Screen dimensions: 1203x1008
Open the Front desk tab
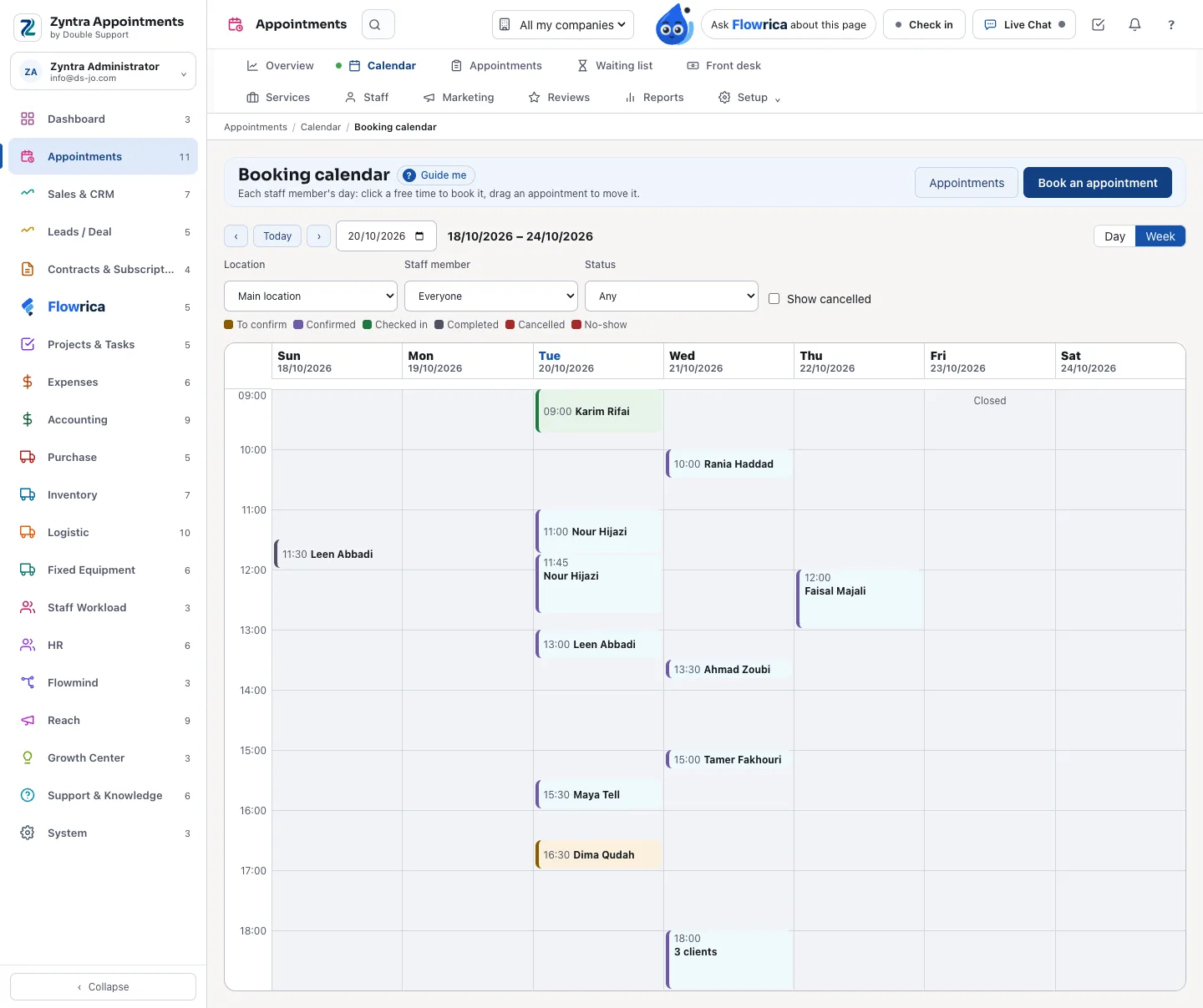pyautogui.click(x=724, y=66)
